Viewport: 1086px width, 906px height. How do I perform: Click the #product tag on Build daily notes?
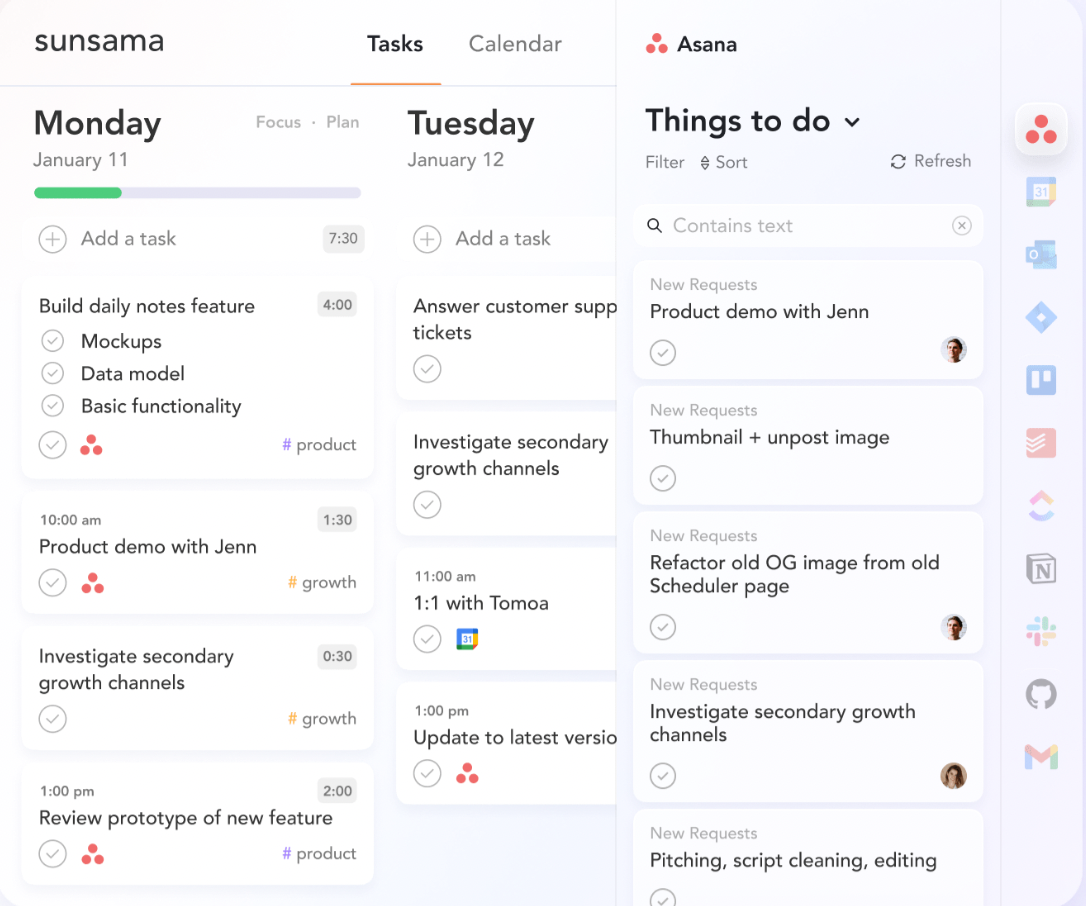[x=319, y=445]
